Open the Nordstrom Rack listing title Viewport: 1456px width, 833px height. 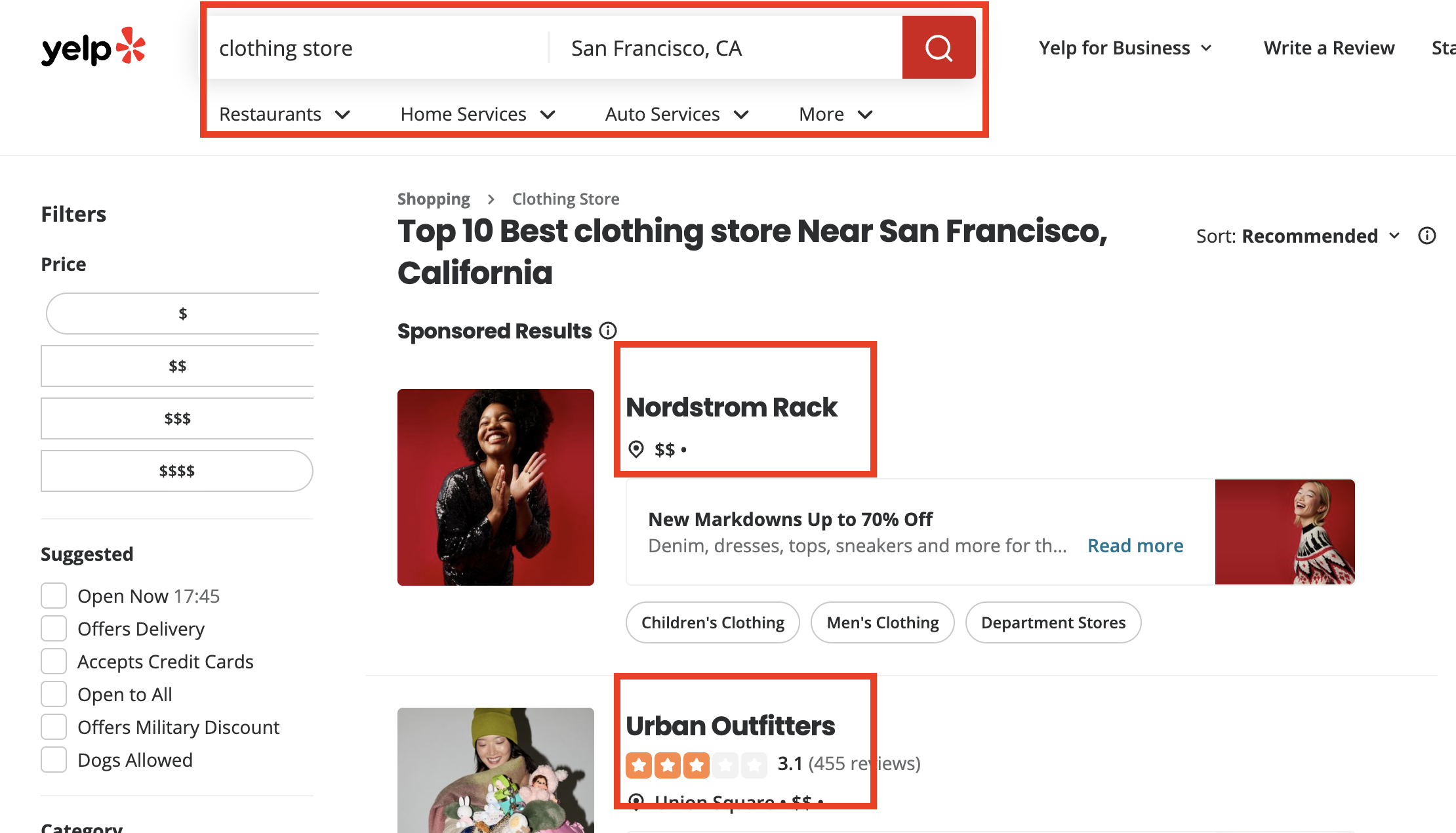[731, 407]
